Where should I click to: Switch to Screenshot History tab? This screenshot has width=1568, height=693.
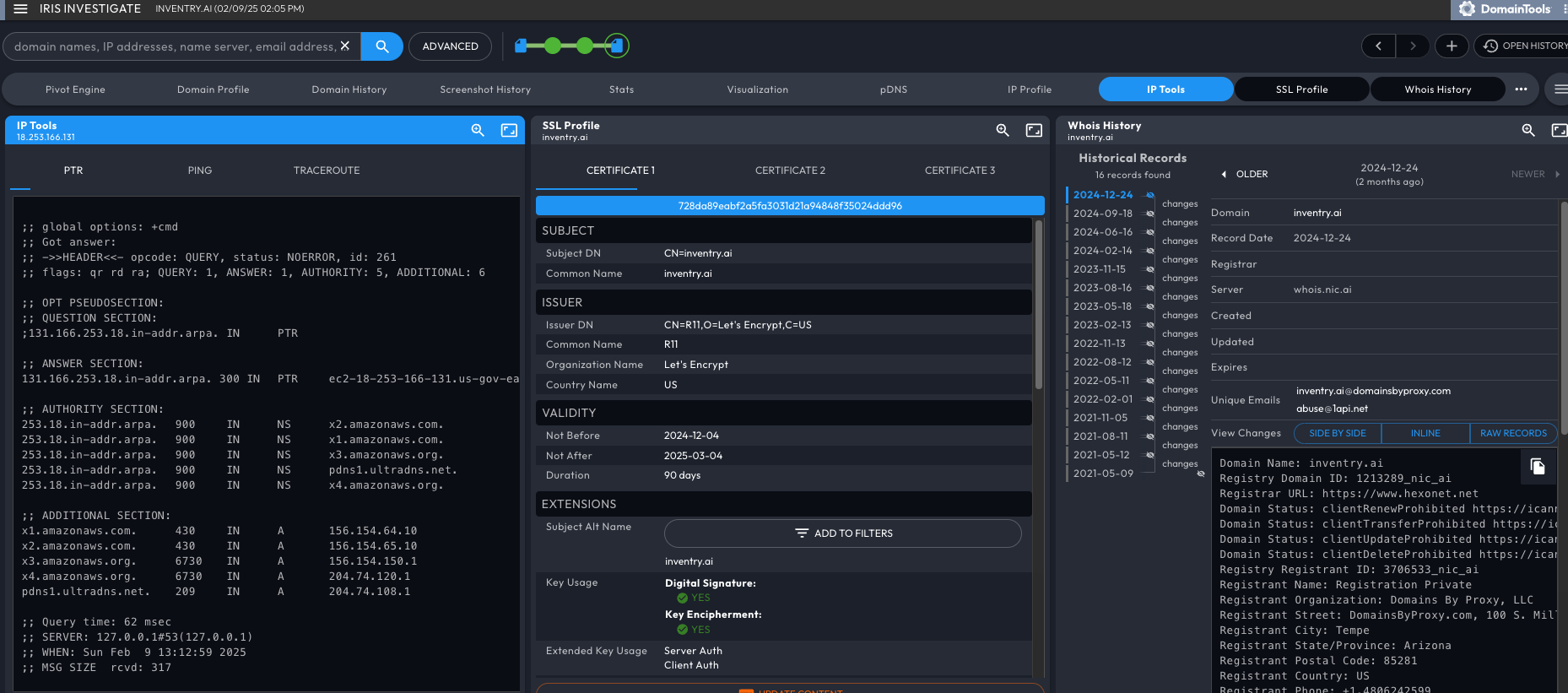pos(485,89)
